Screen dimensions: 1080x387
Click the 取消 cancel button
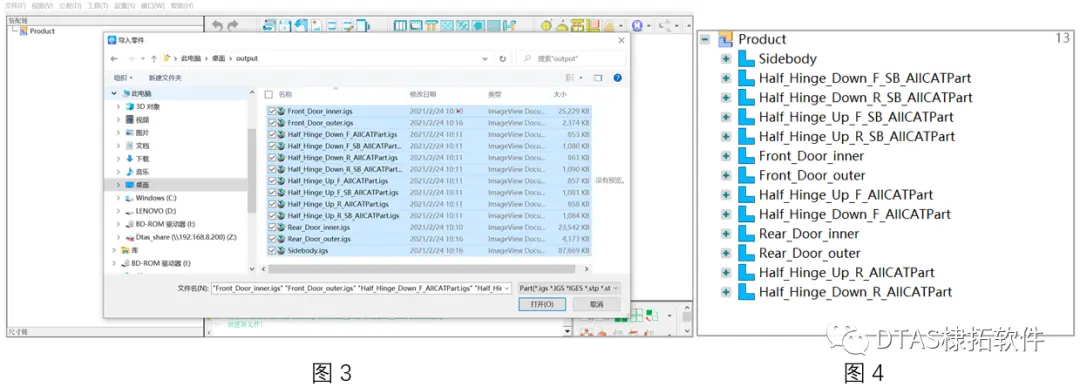coord(596,304)
